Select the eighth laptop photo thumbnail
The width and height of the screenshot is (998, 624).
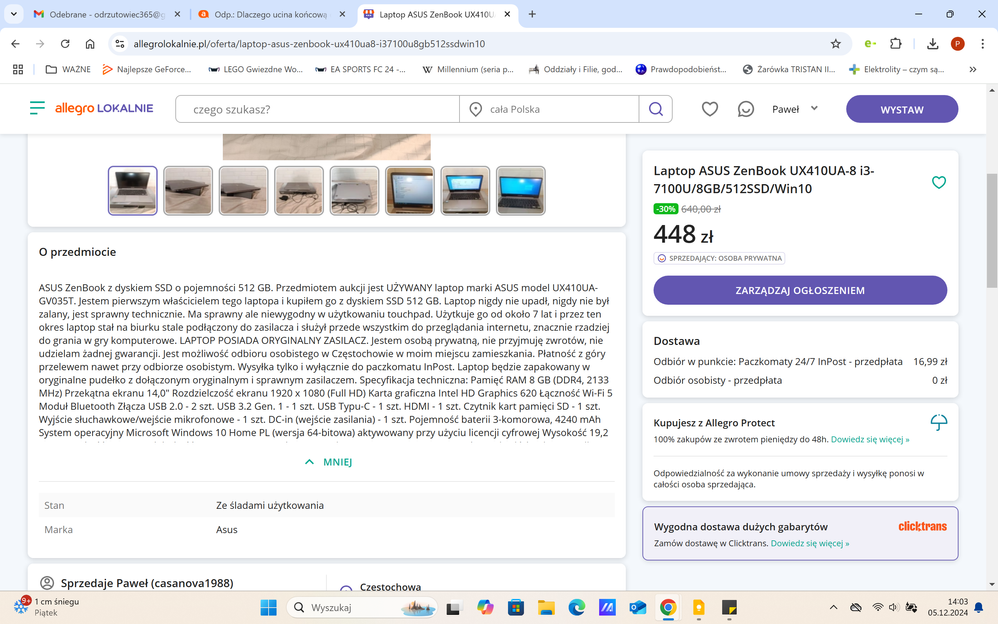pos(520,190)
